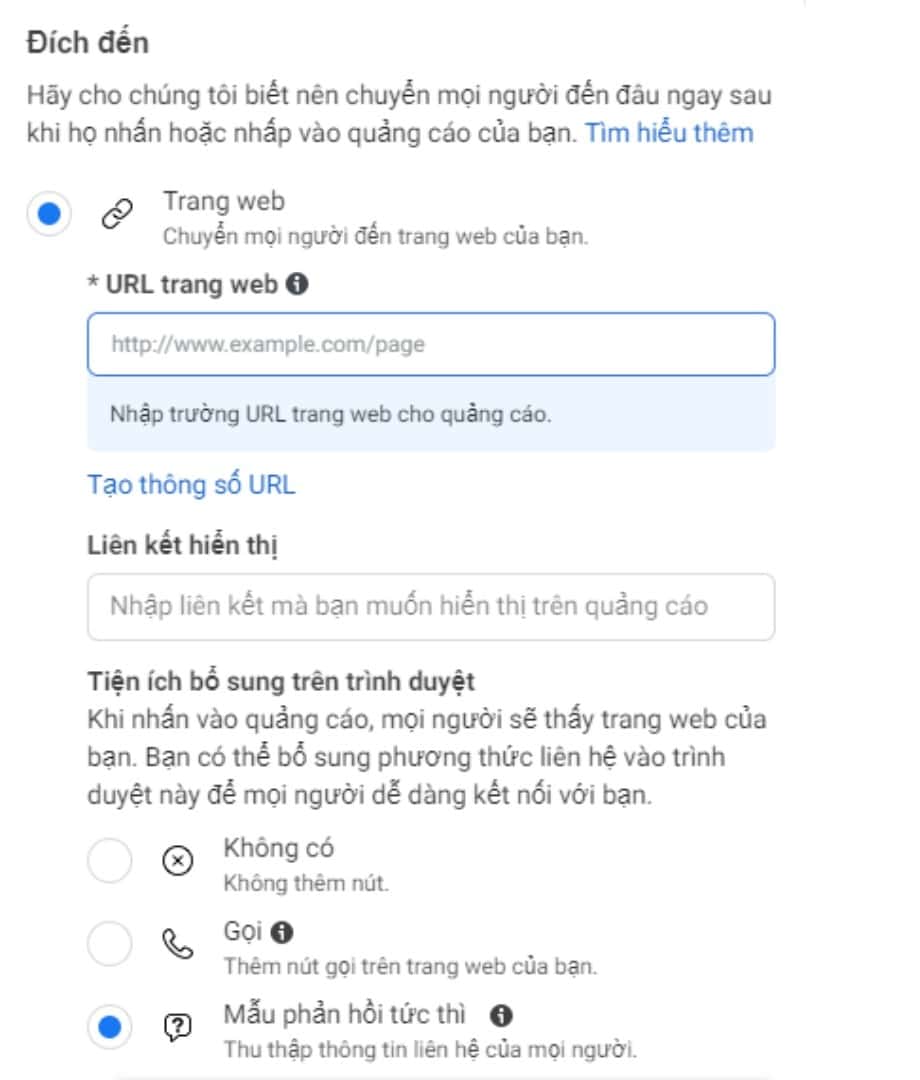The height and width of the screenshot is (1080, 920).
Task: Select the Mẫu phản hồi tức thì radio button
Action: click(110, 1027)
